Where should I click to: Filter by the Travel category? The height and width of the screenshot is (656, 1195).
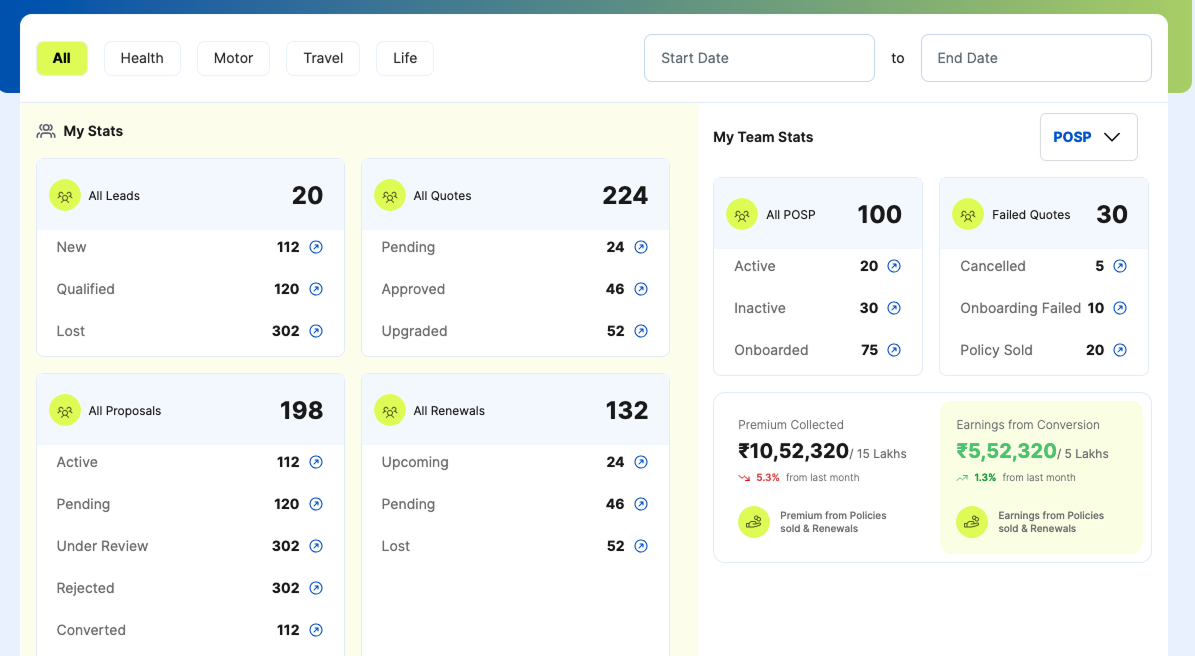(323, 58)
